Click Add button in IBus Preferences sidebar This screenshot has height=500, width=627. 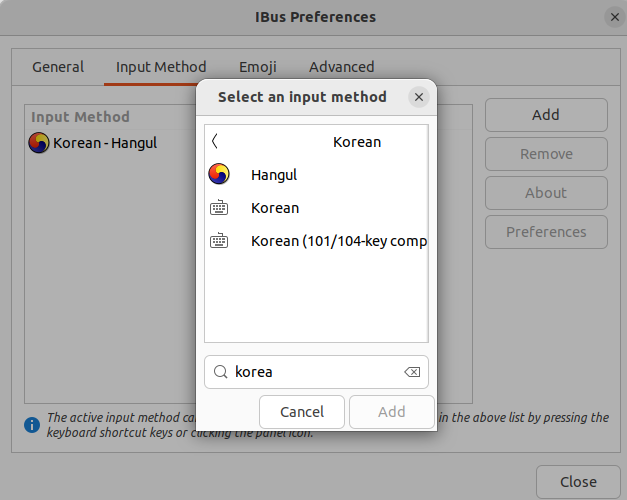coord(546,115)
